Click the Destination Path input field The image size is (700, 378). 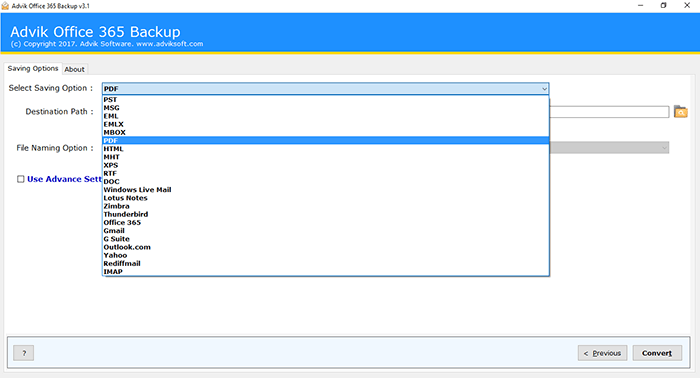coord(609,112)
